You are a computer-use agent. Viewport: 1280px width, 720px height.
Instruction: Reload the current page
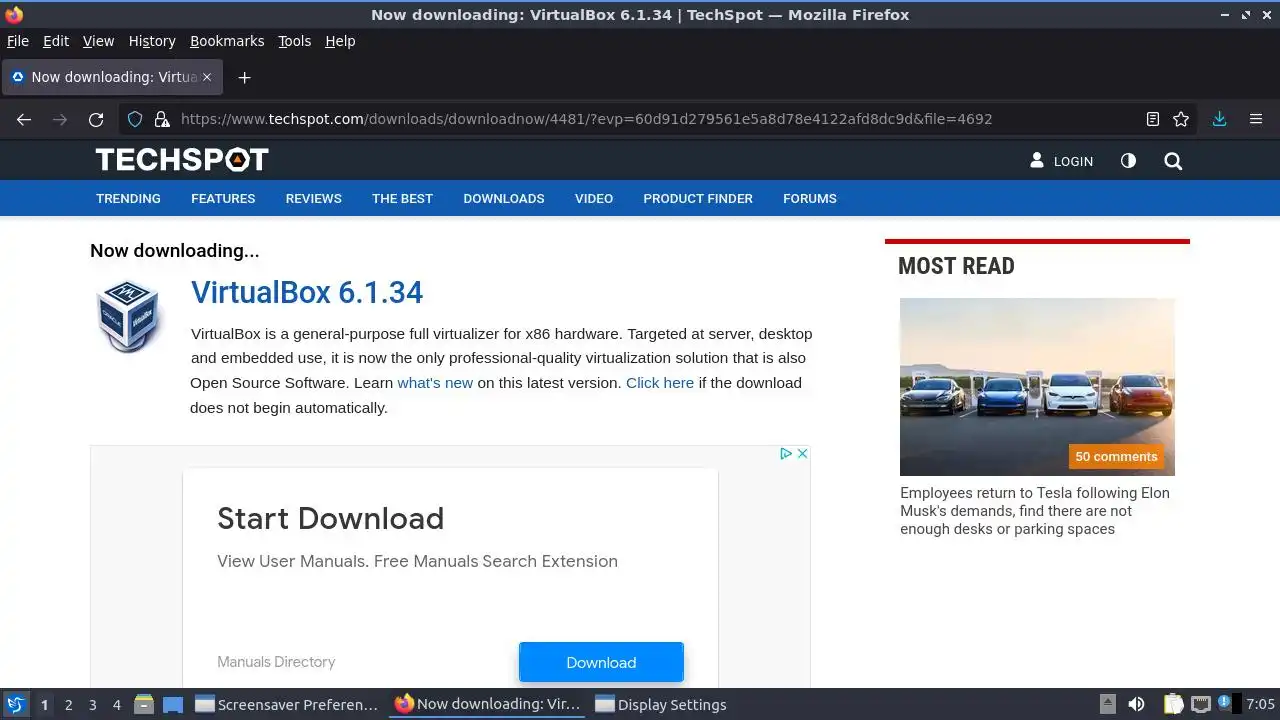[x=96, y=119]
